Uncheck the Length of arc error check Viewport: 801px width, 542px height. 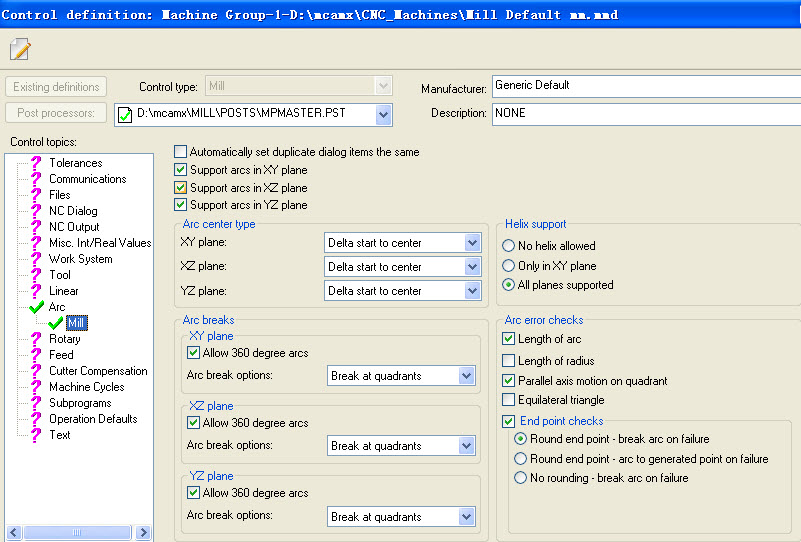click(x=509, y=340)
